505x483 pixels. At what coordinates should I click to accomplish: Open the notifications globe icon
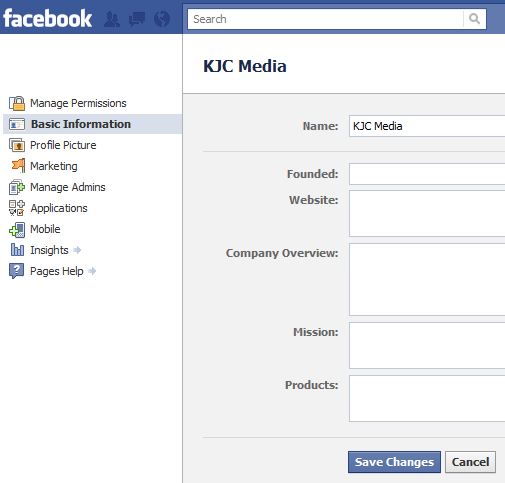(x=162, y=19)
